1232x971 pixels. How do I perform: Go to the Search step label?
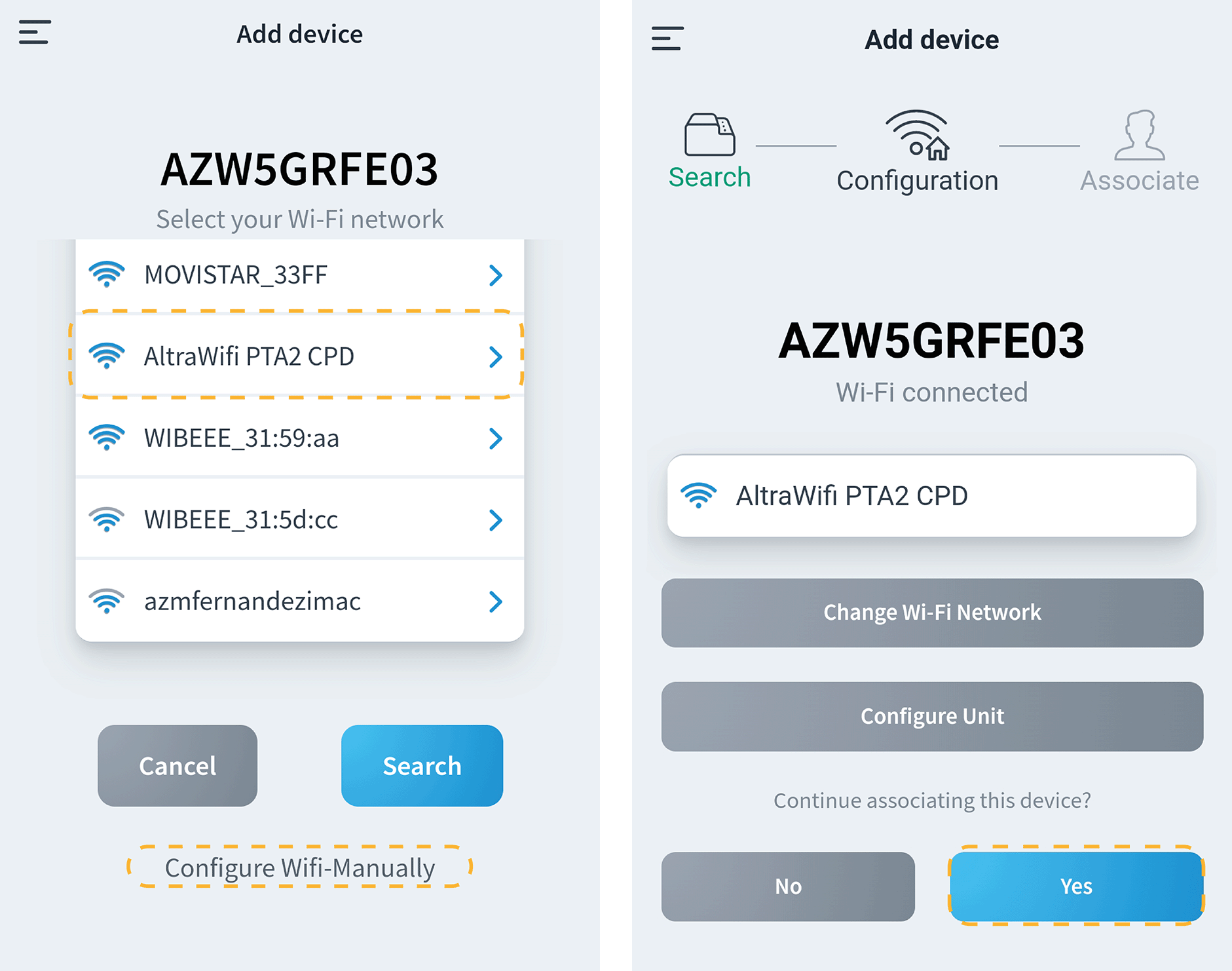pos(709,178)
